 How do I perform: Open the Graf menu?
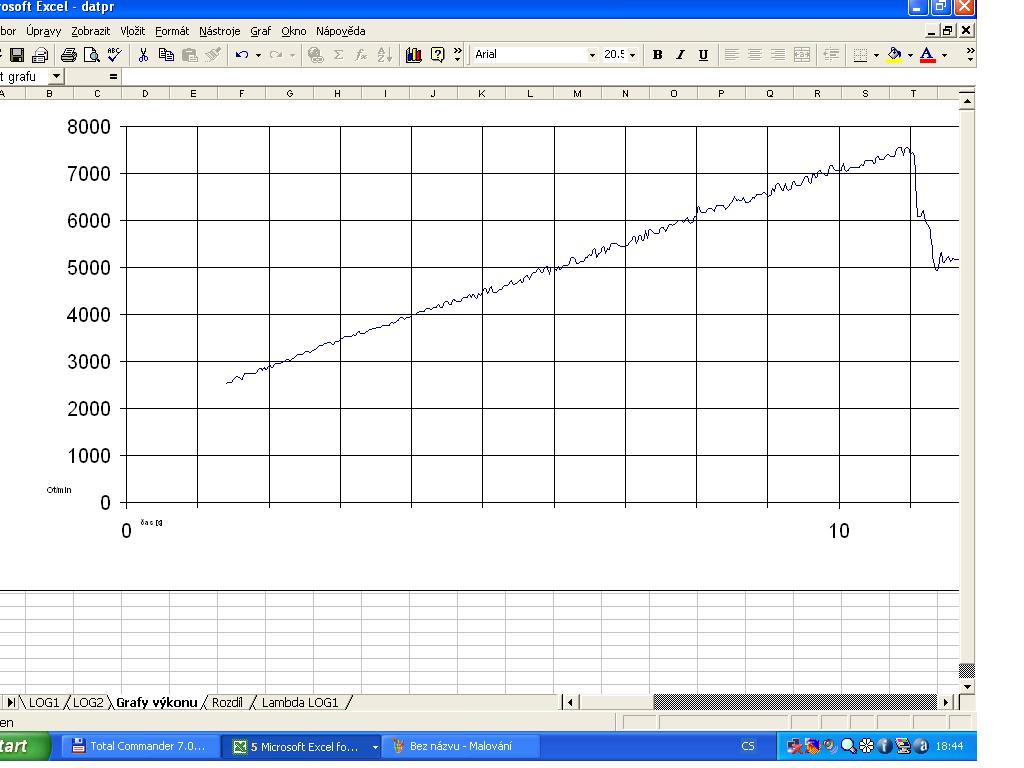[260, 31]
